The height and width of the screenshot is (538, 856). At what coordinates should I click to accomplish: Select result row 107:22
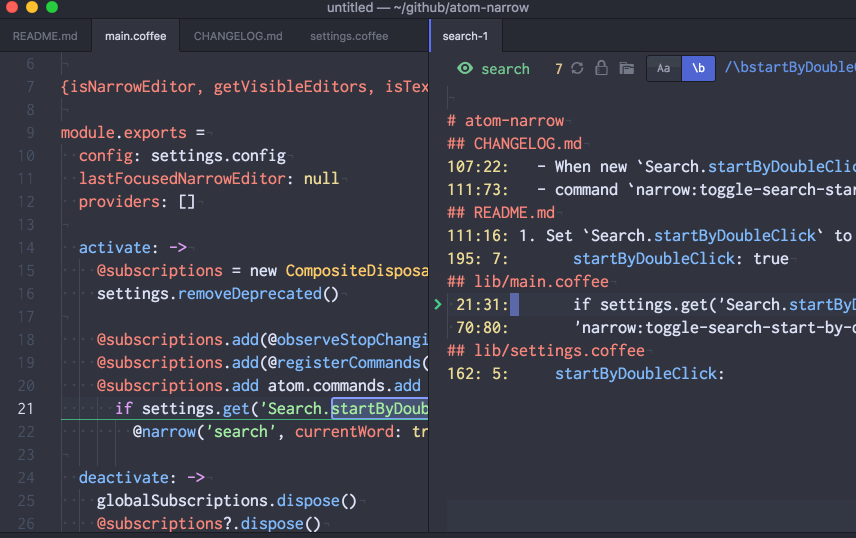(x=651, y=167)
